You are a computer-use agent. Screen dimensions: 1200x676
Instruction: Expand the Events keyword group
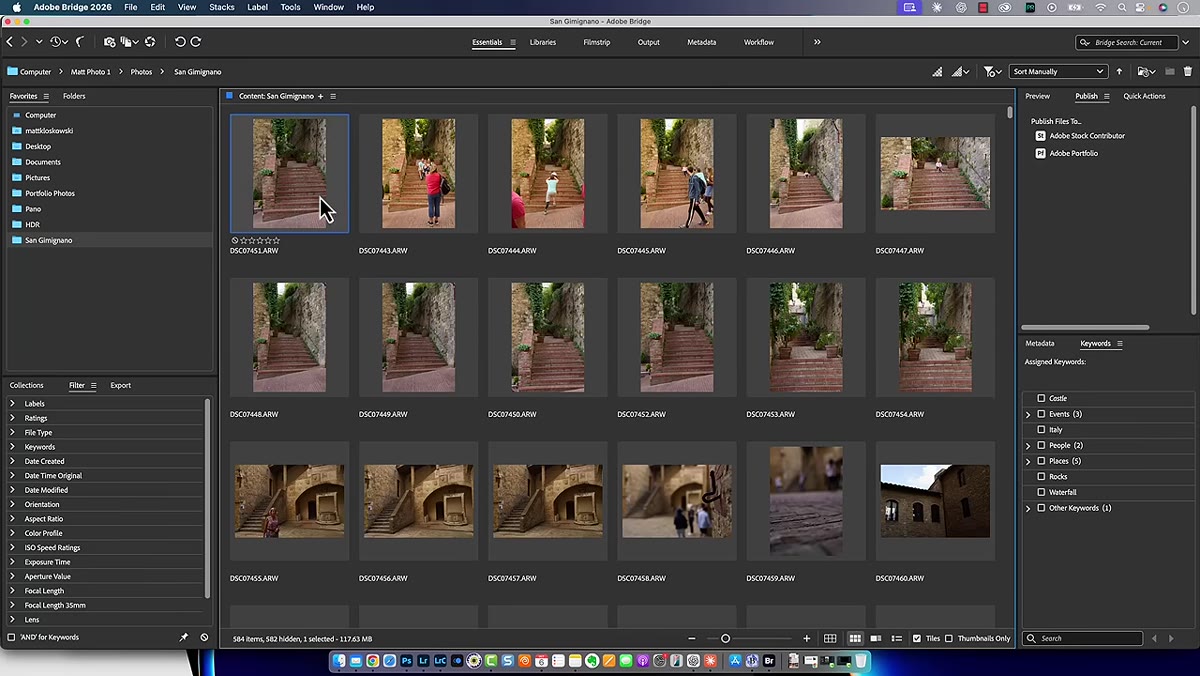1028,414
